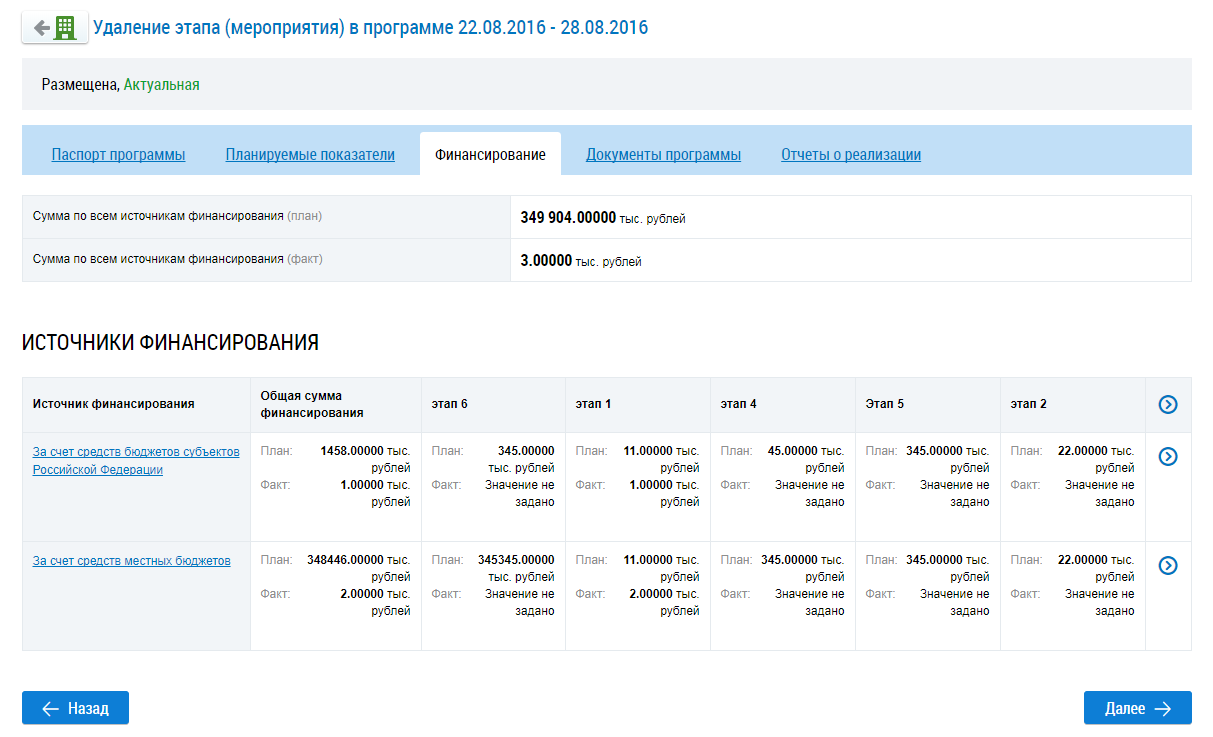Click the этап 6 column header
The image size is (1213, 737).
[x=450, y=404]
